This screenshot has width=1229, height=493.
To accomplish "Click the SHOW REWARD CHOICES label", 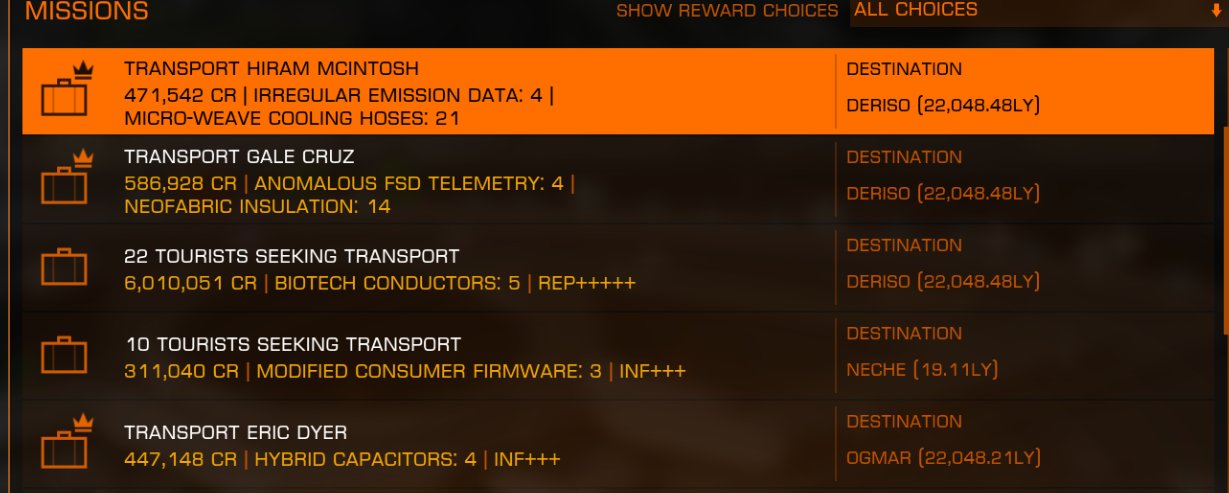I will 727,11.
